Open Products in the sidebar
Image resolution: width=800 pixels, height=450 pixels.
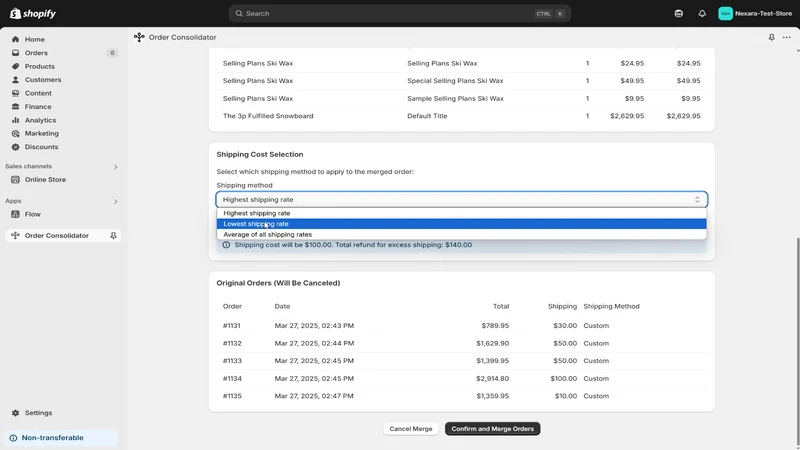click(40, 66)
